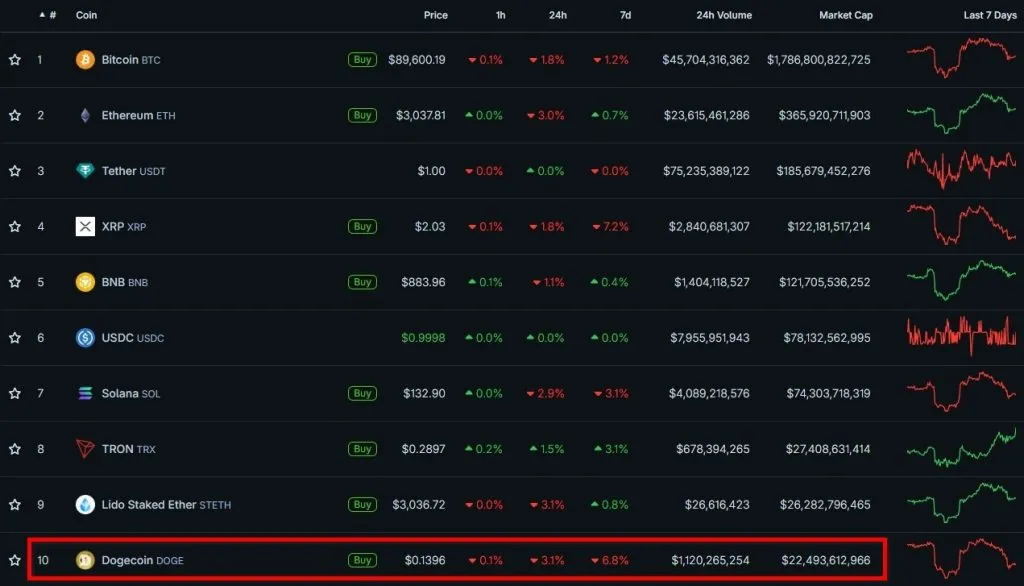Image resolution: width=1024 pixels, height=586 pixels.
Task: View USDC 7-day sparkline chart
Action: [961, 336]
